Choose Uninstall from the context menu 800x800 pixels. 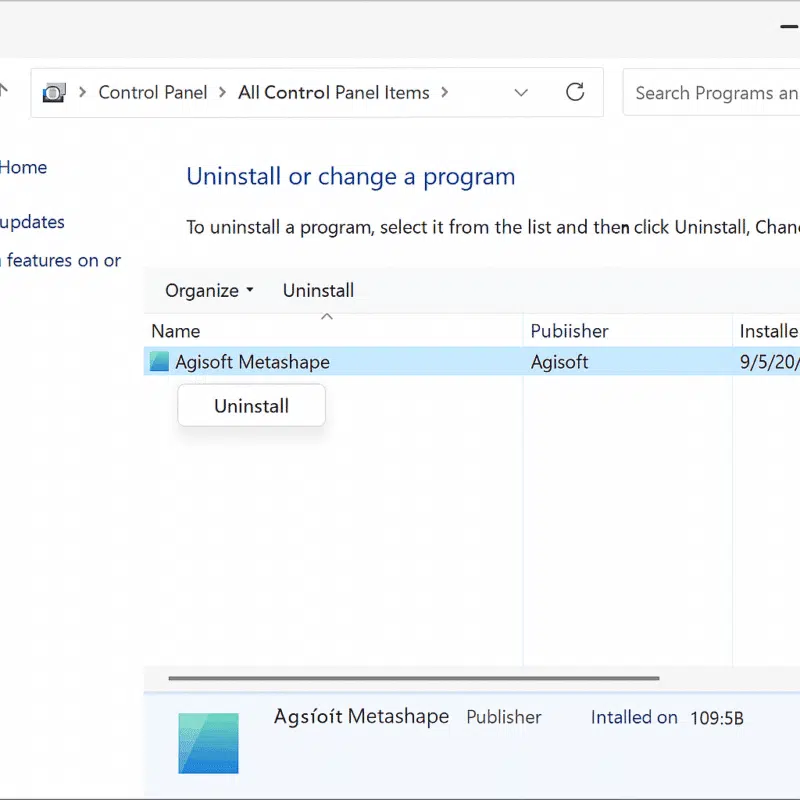[x=251, y=406]
